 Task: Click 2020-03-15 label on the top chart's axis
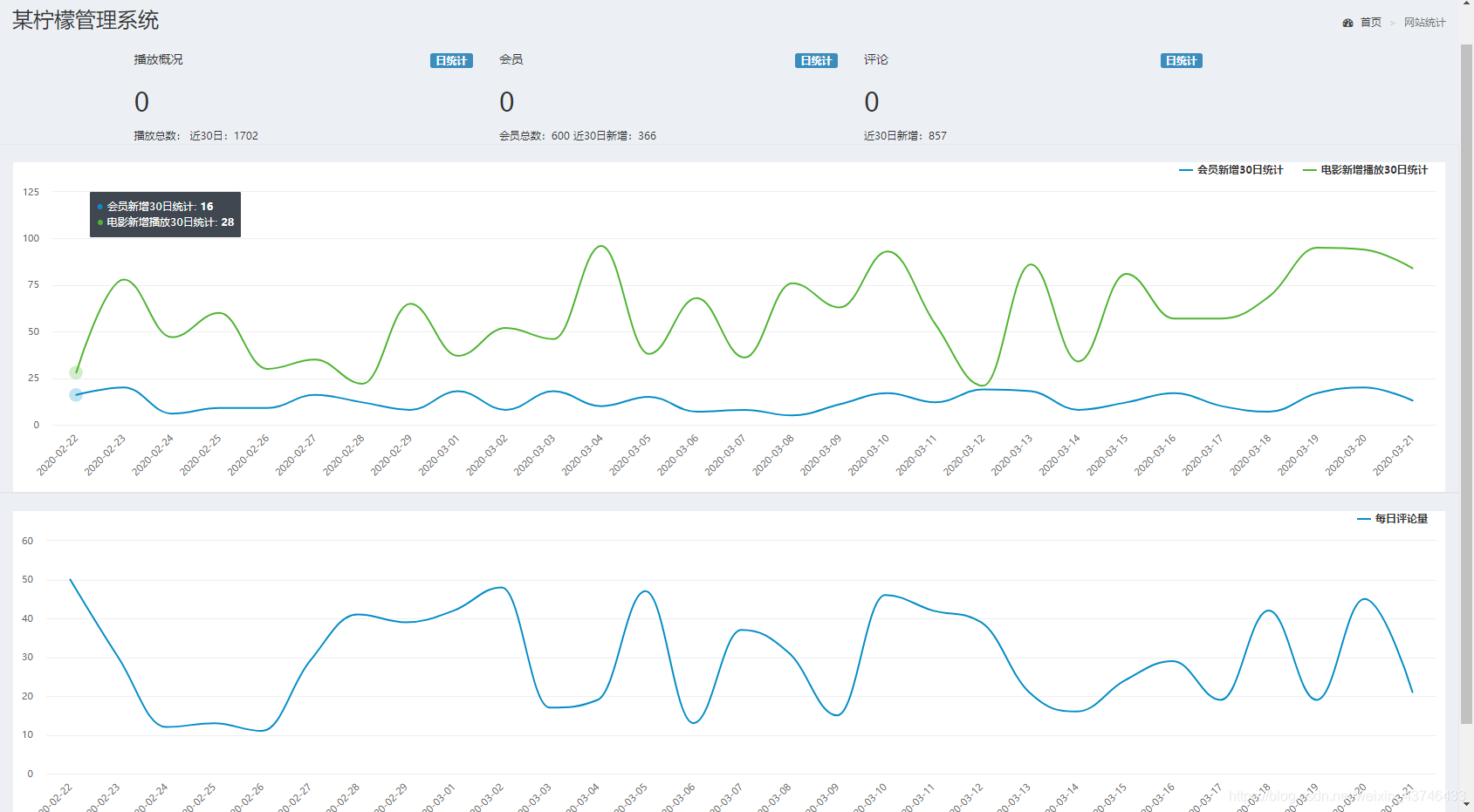coord(1107,454)
